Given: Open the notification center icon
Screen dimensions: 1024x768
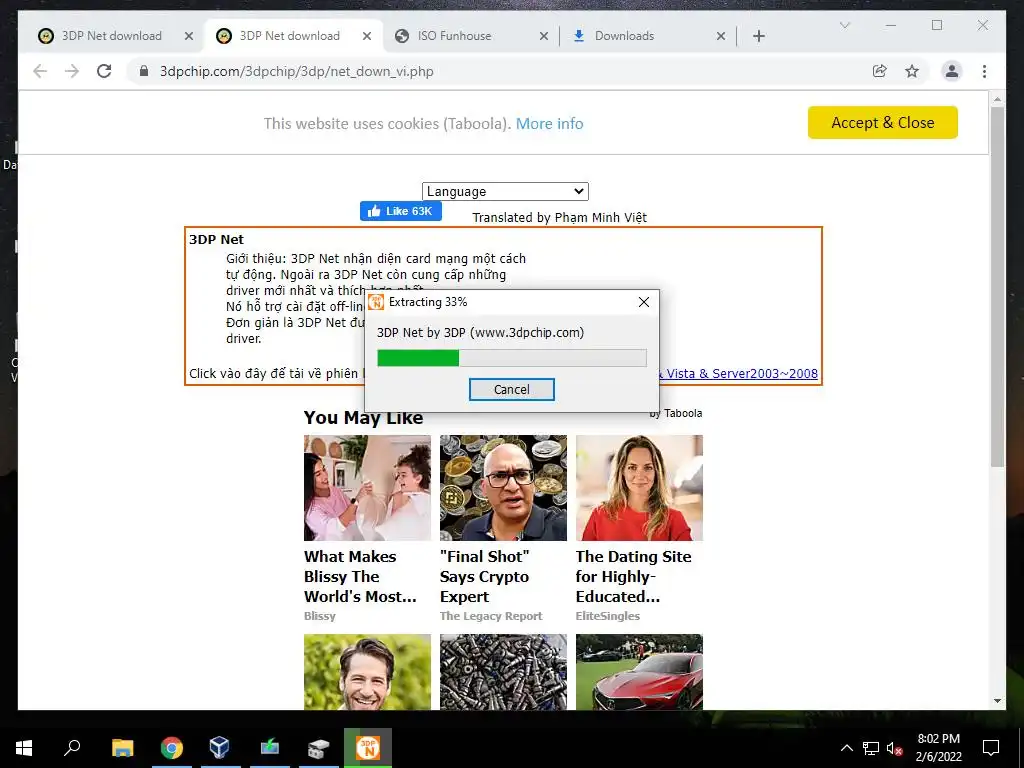Looking at the screenshot, I should (x=991, y=748).
